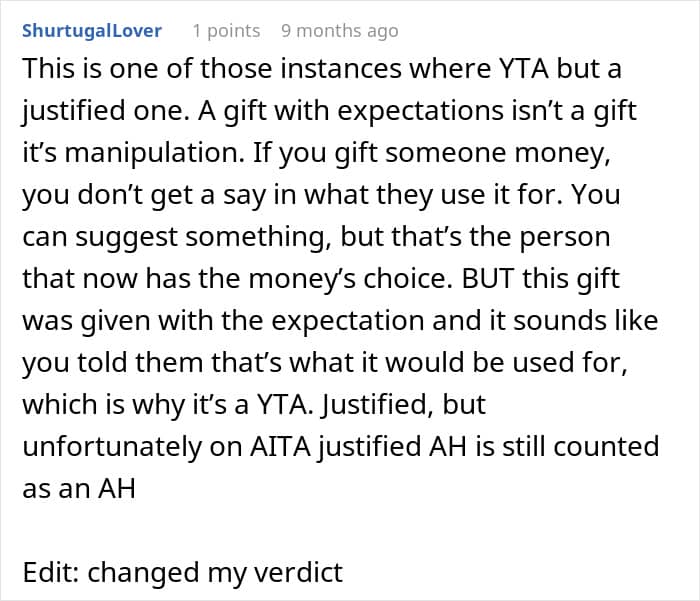The width and height of the screenshot is (700, 601).
Task: Click the word "manipulation" in the comment
Action: (155, 153)
